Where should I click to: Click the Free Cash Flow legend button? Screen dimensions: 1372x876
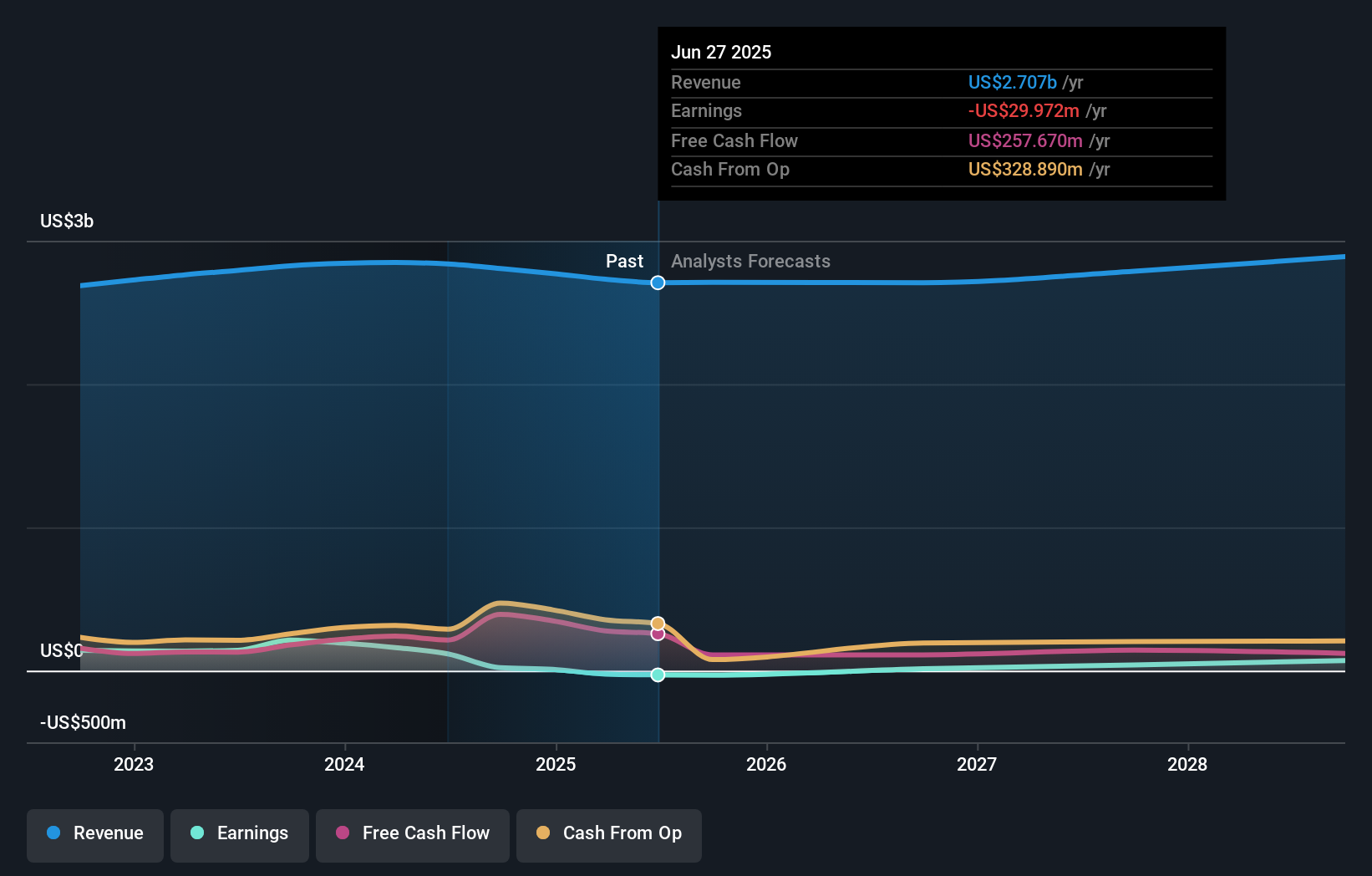click(x=412, y=833)
